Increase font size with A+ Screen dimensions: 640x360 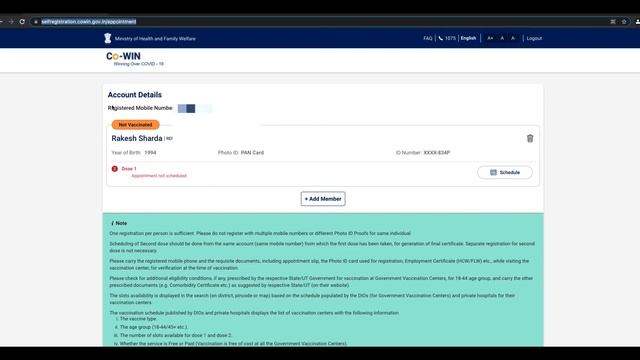tap(490, 38)
